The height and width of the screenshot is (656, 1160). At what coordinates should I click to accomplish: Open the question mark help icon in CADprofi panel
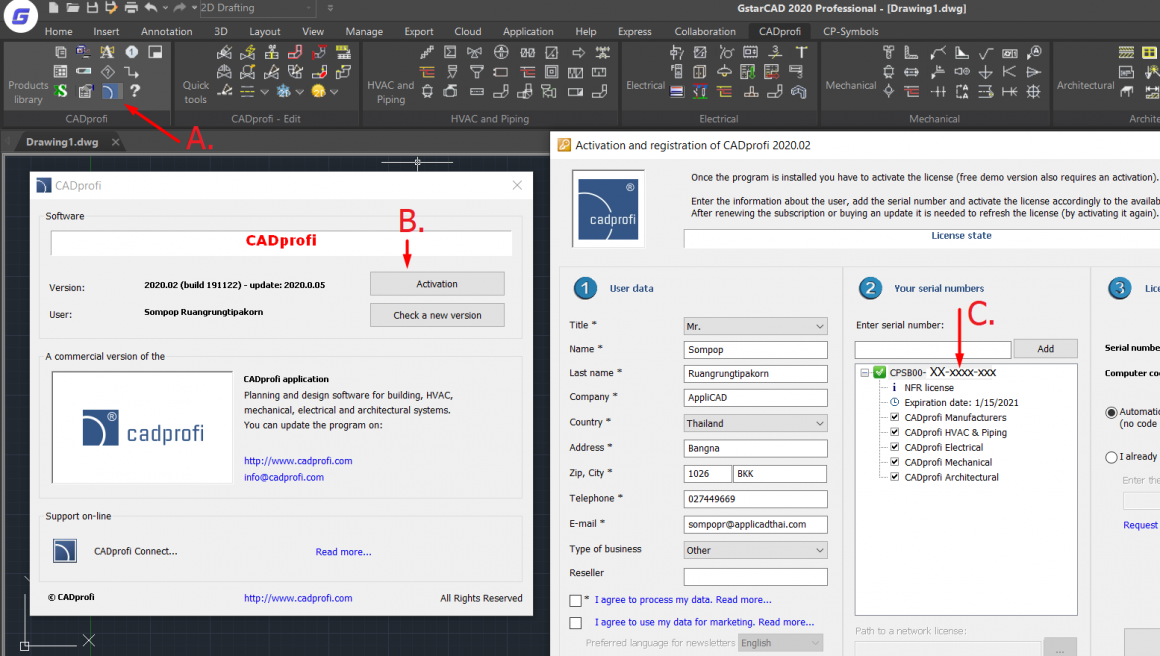(x=135, y=92)
